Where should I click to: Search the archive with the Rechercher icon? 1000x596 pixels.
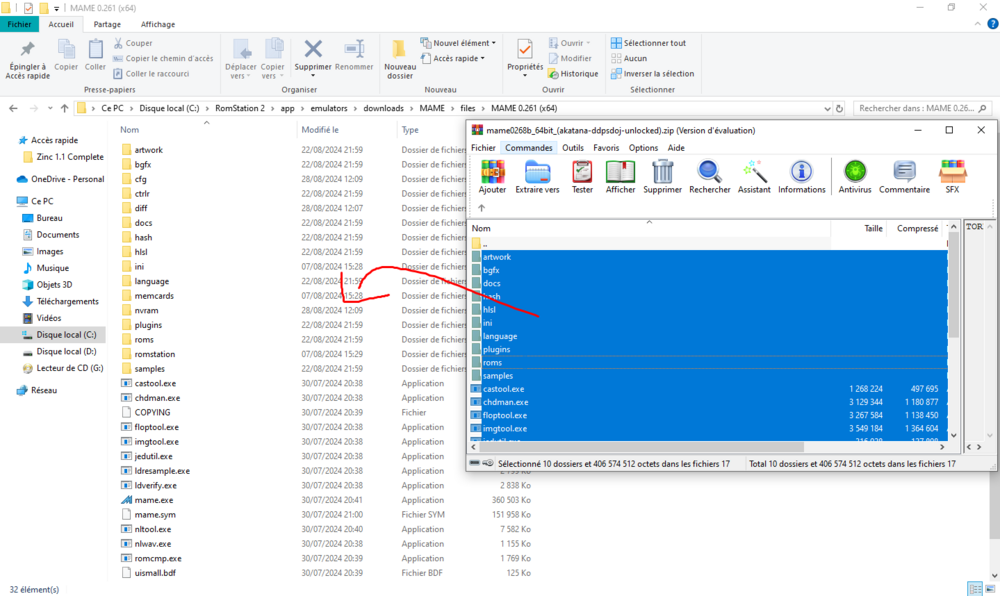[x=709, y=172]
